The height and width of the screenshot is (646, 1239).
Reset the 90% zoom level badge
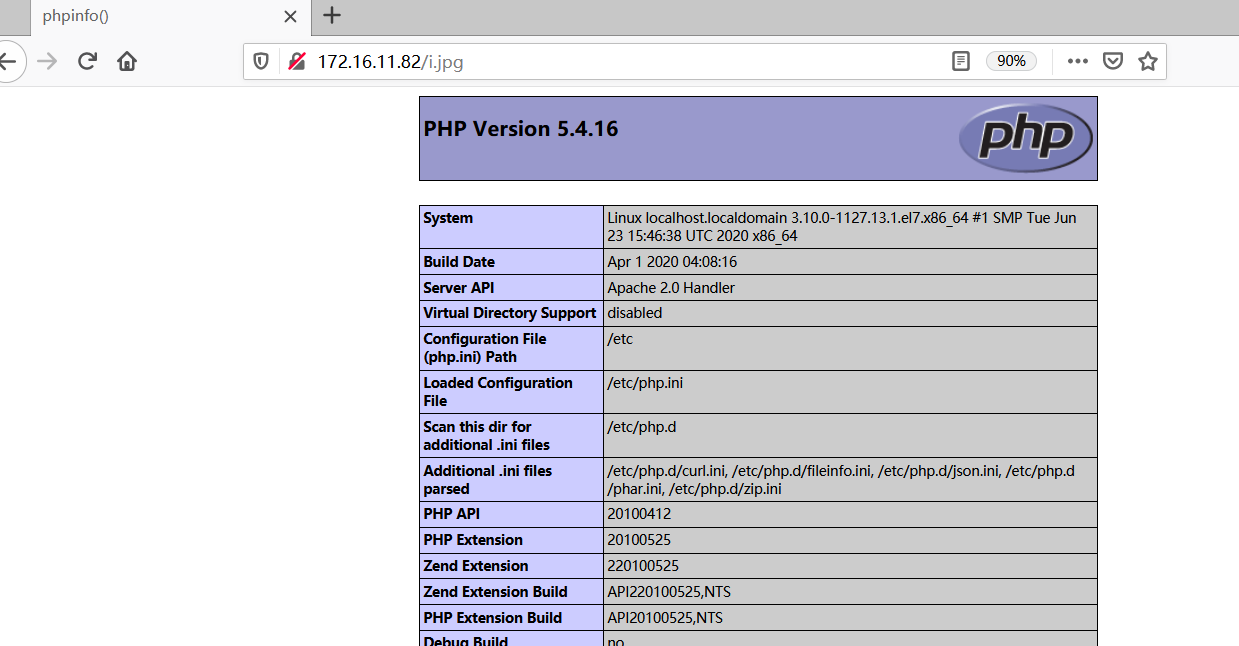1011,61
